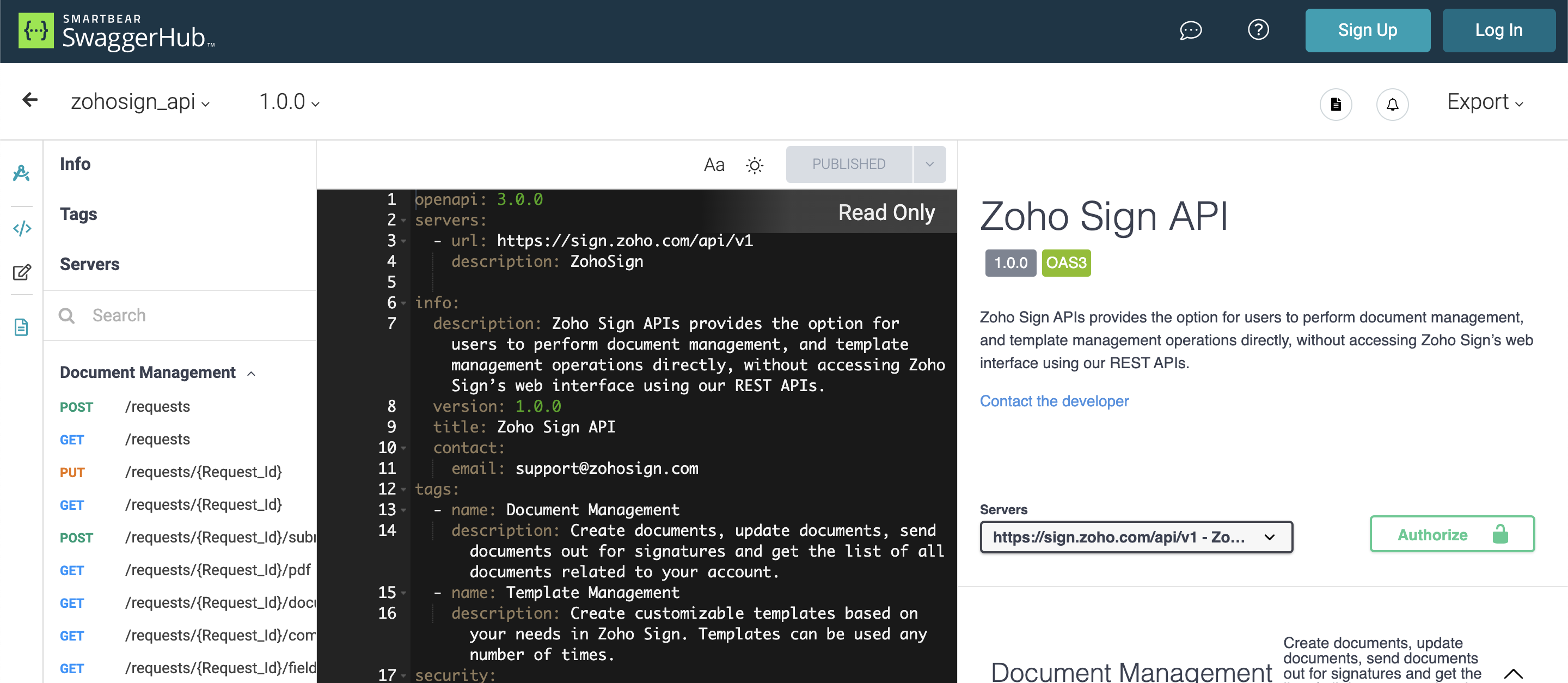1568x683 pixels.
Task: Click the search magnifier icon
Action: [x=66, y=315]
